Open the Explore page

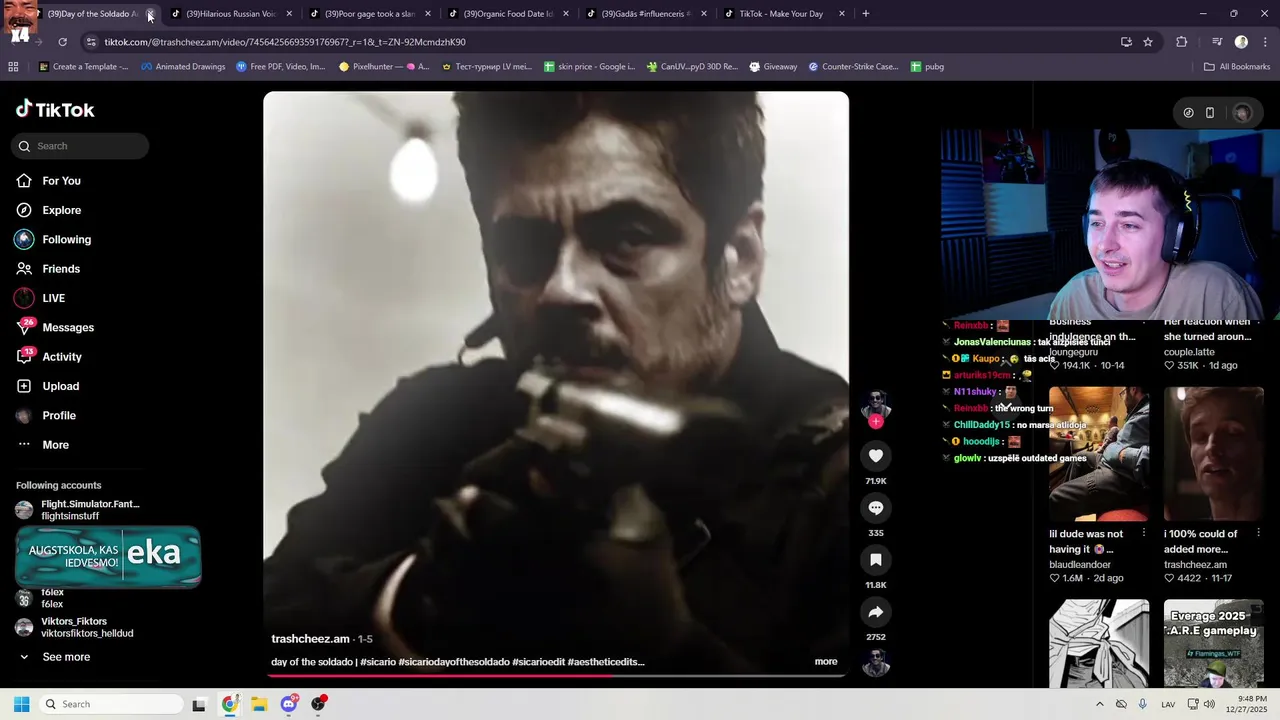(x=61, y=210)
